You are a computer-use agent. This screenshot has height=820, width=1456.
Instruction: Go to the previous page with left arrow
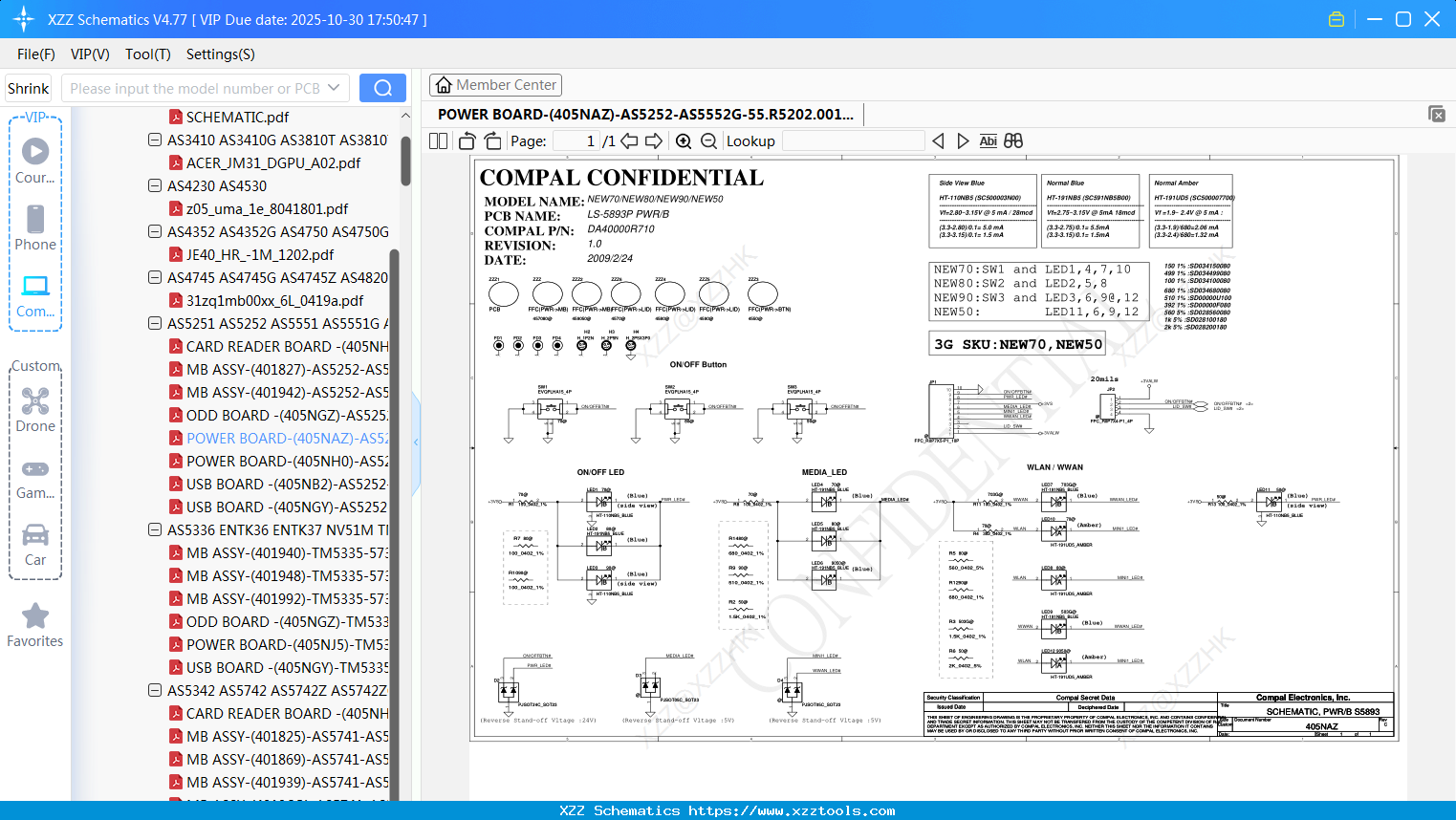point(629,141)
